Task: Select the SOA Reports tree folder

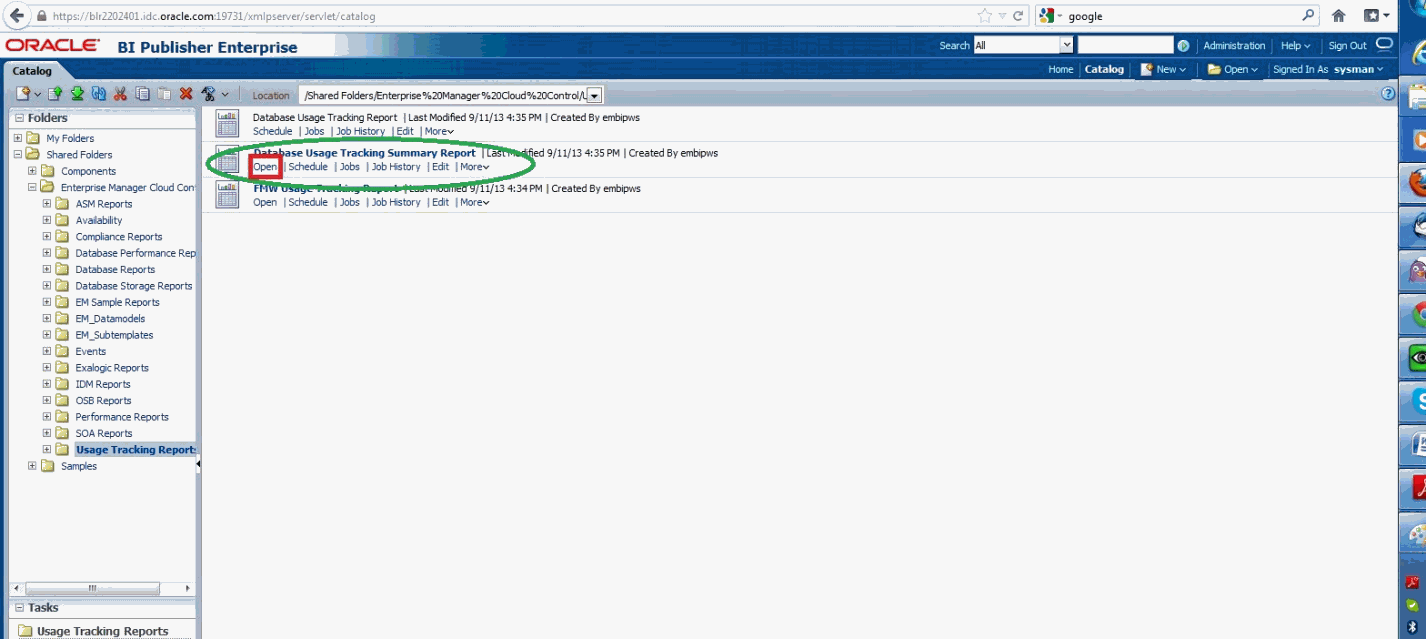Action: (104, 433)
